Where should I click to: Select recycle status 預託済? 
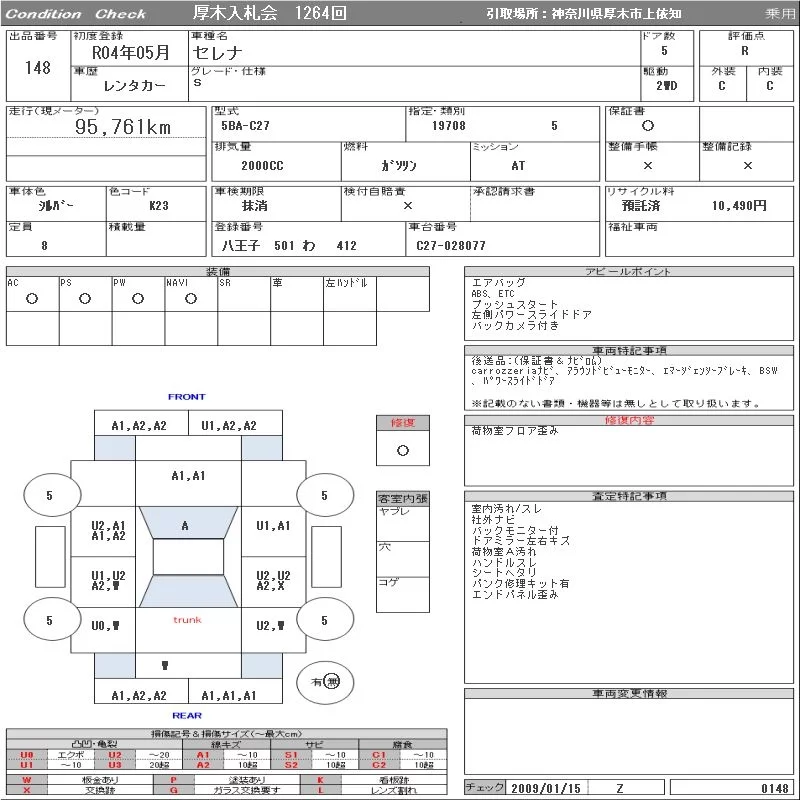pyautogui.click(x=641, y=205)
